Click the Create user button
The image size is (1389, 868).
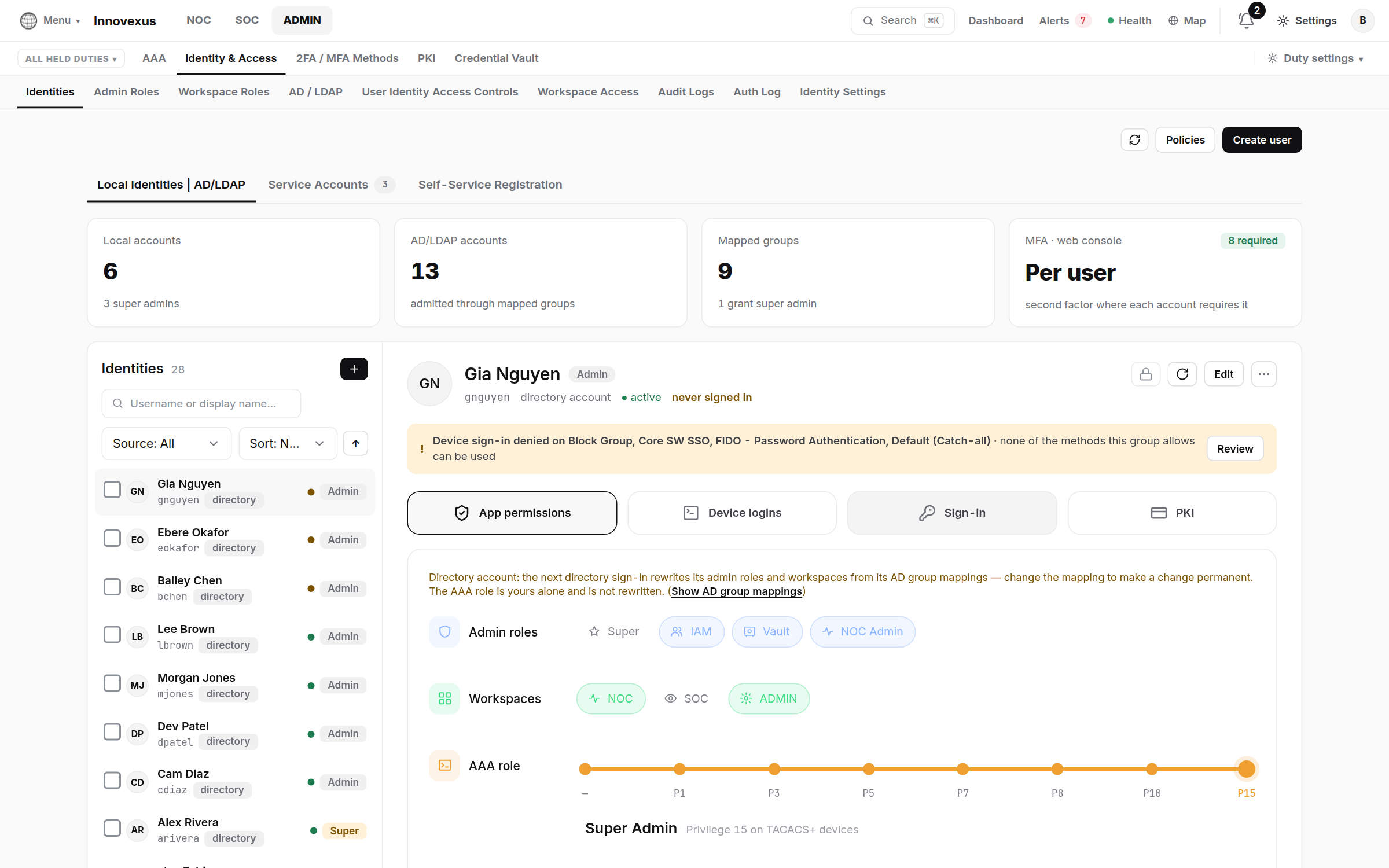pos(1262,140)
